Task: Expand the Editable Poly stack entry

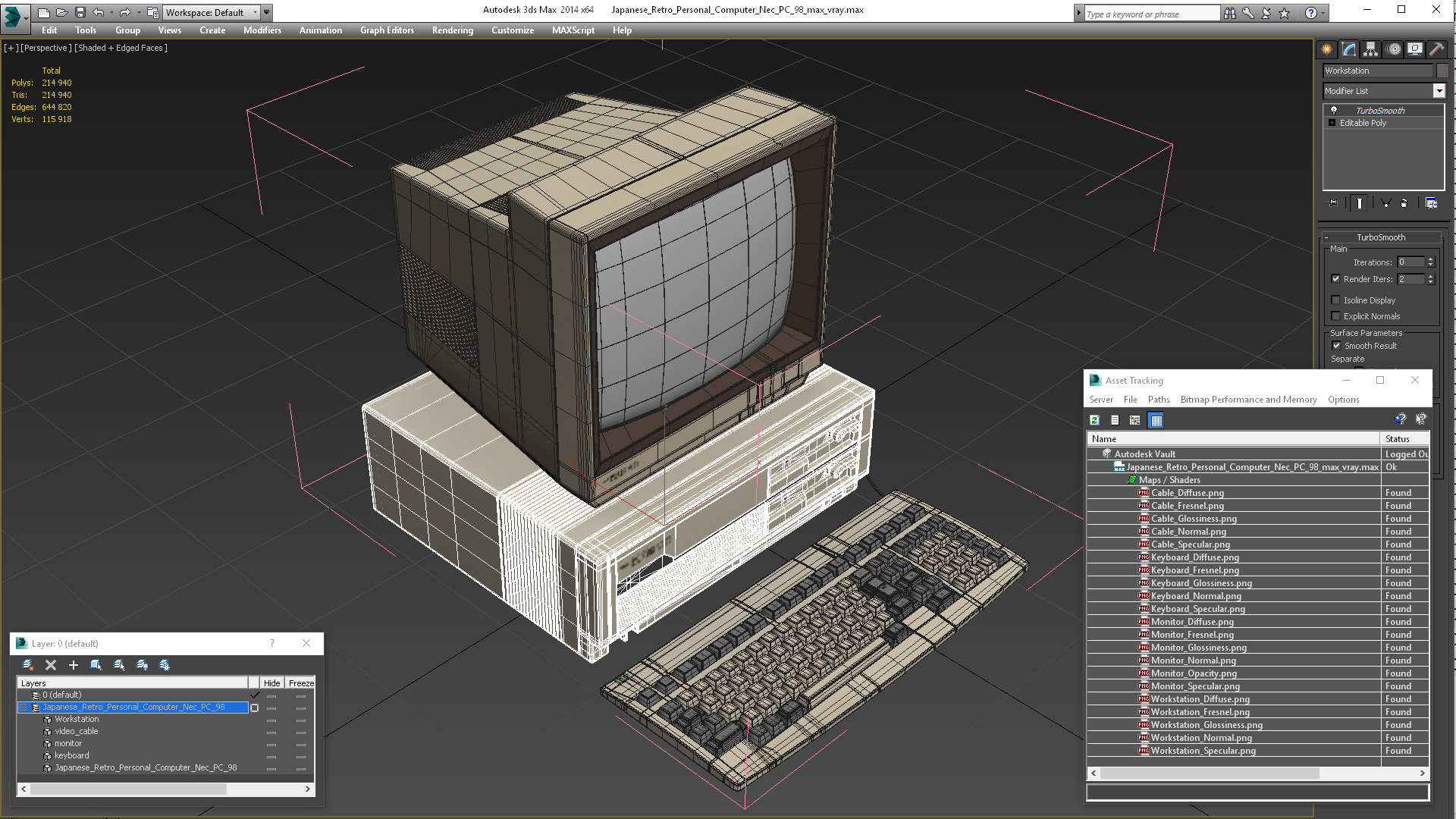Action: pos(1332,123)
